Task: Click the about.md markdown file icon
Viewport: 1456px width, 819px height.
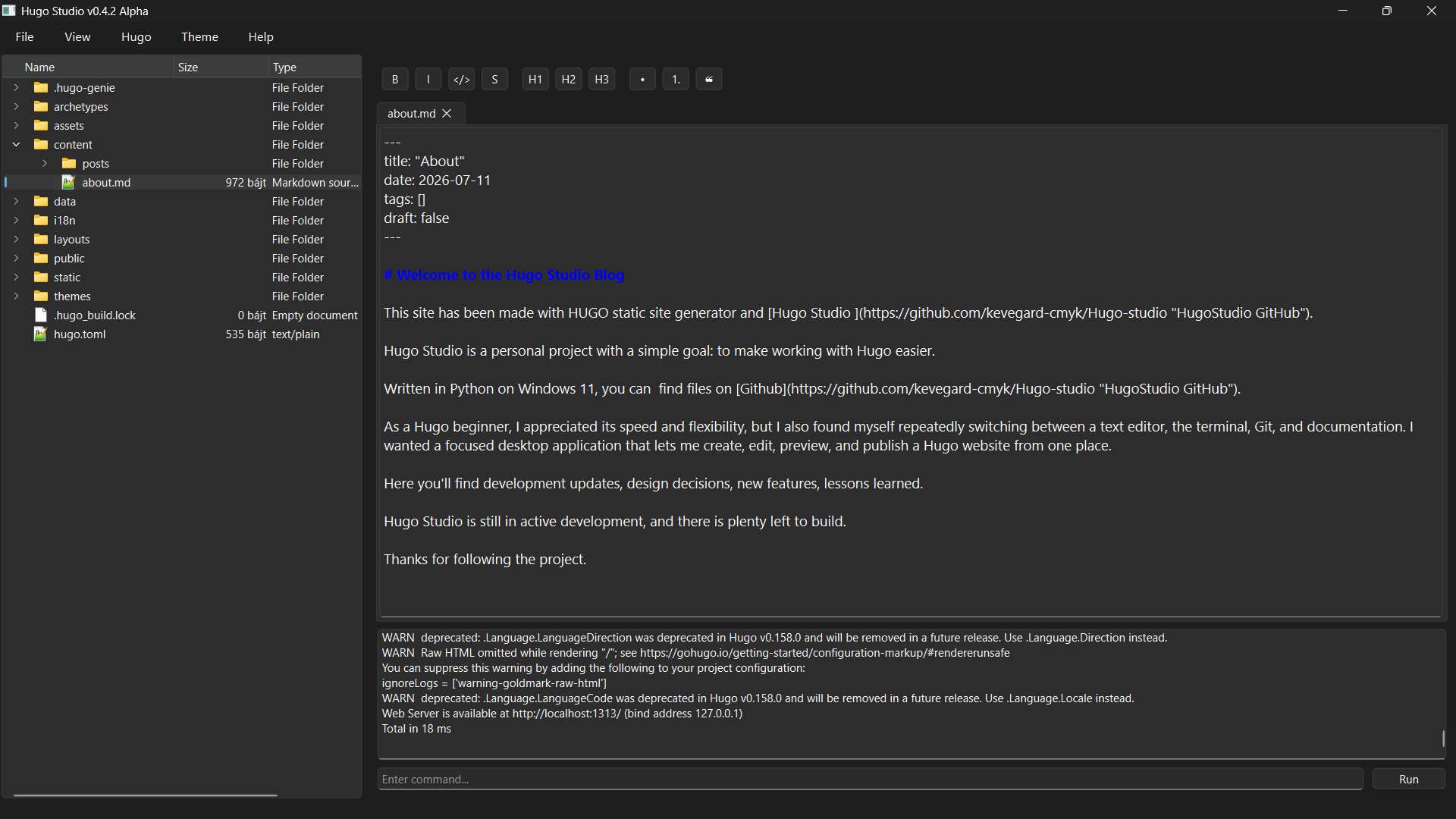Action: [x=68, y=182]
